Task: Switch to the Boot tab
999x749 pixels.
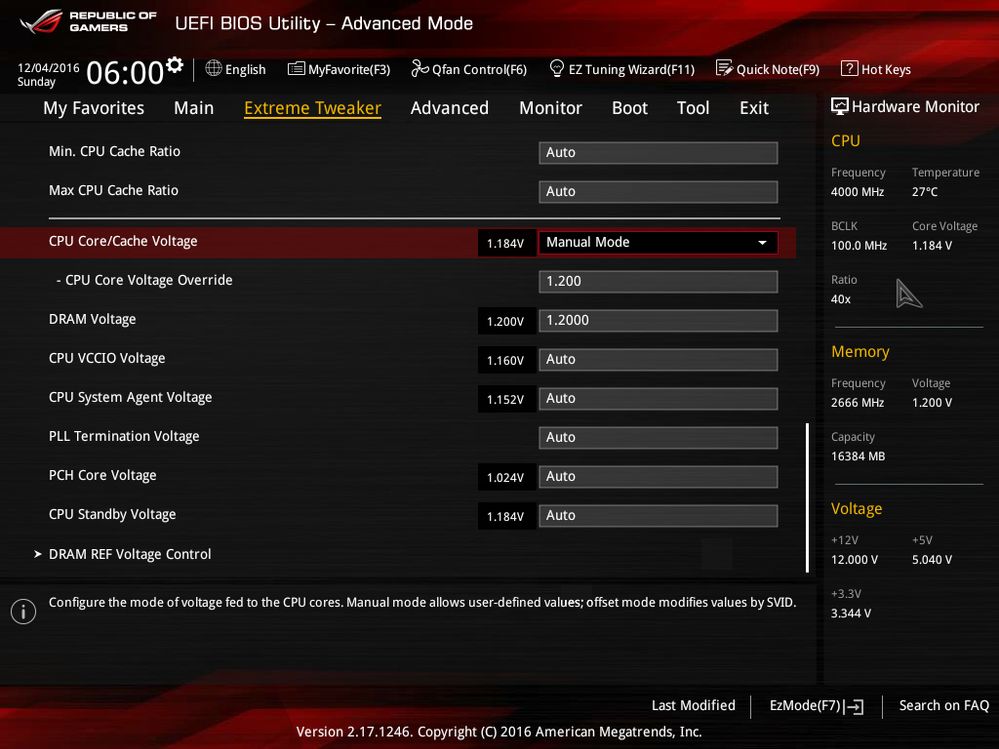Action: (x=629, y=108)
